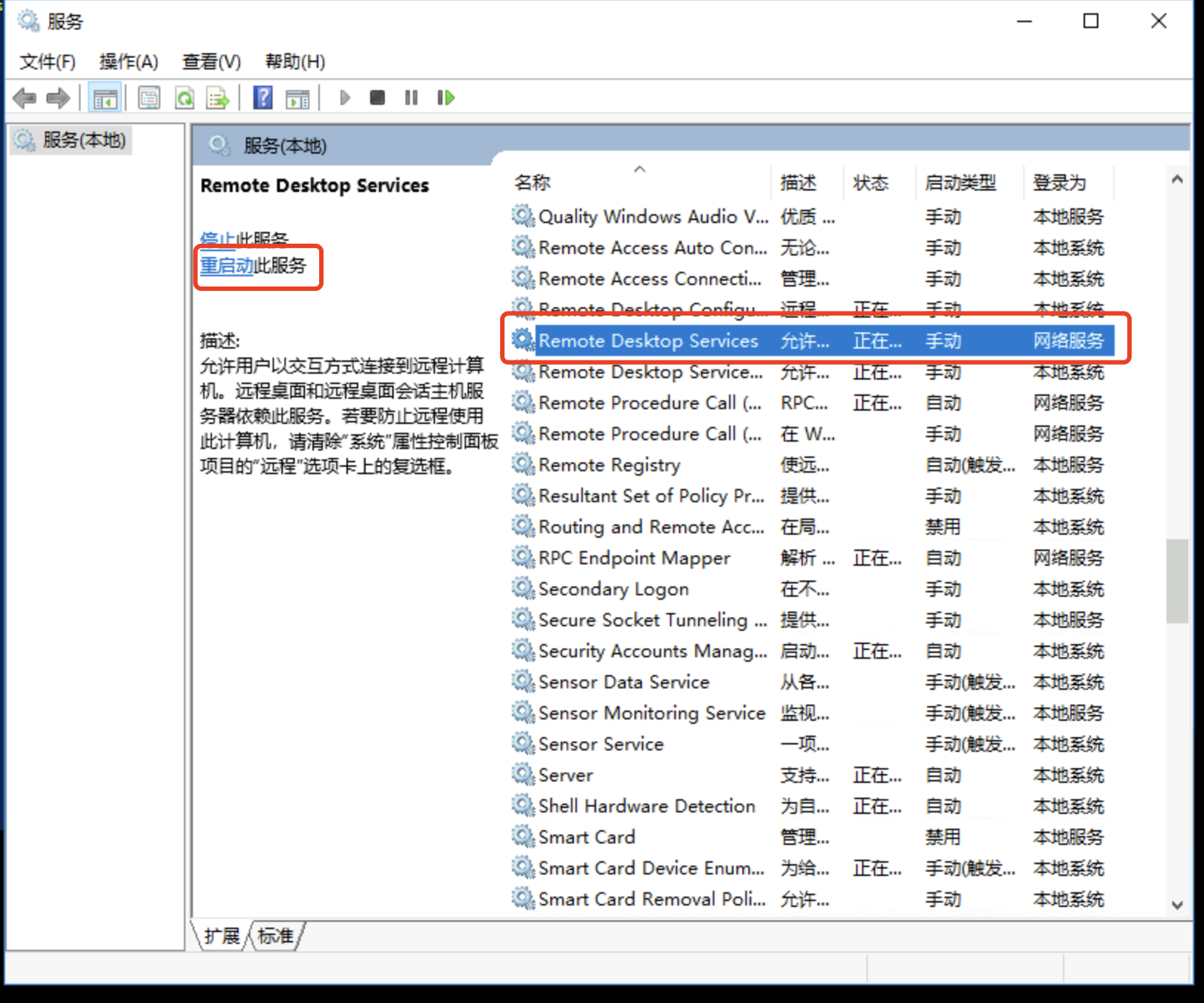Click gear icon beside Shell Hardware Detection
Image resolution: width=1204 pixels, height=1003 pixels.
point(523,806)
